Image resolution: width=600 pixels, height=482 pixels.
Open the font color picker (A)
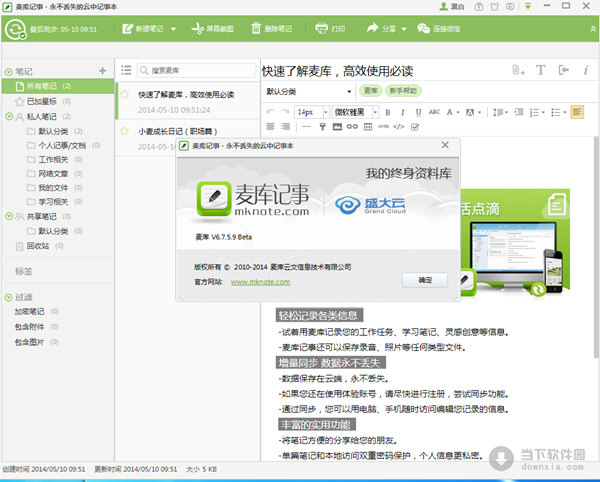pos(452,112)
